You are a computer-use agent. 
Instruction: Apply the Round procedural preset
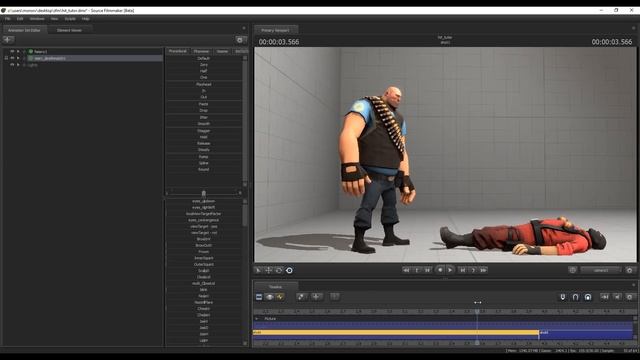(204, 169)
